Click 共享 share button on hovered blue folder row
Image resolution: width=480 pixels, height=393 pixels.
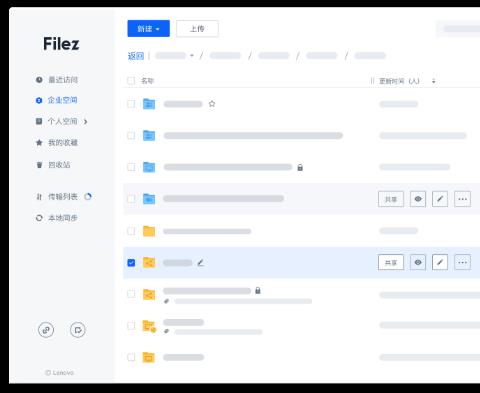pyautogui.click(x=391, y=199)
